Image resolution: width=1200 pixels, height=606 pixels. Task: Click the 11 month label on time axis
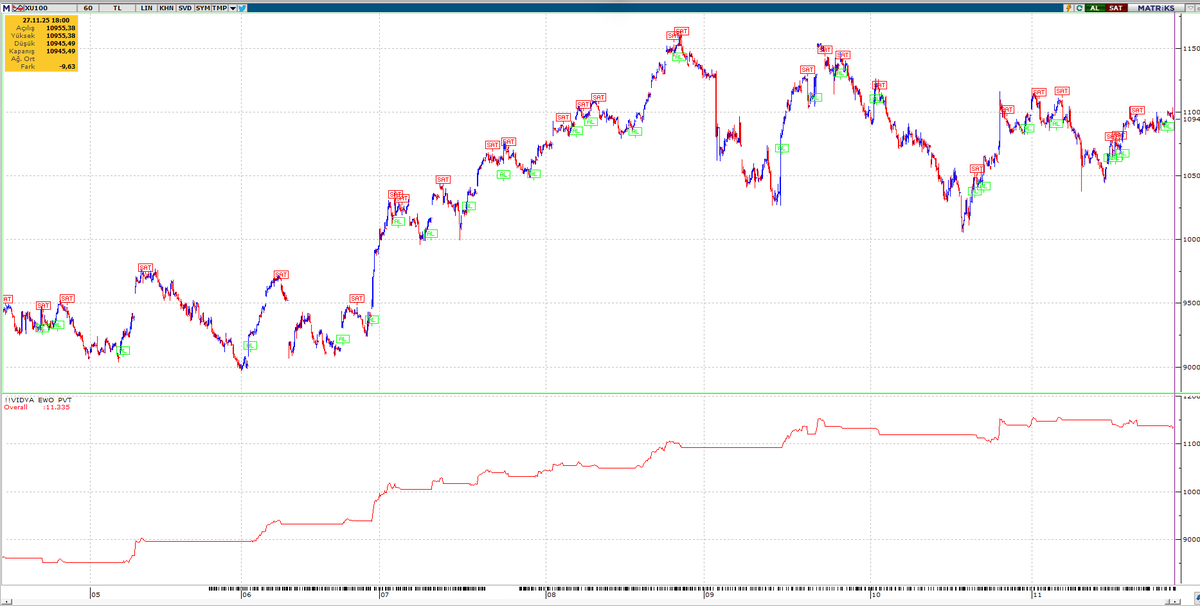(x=1039, y=596)
